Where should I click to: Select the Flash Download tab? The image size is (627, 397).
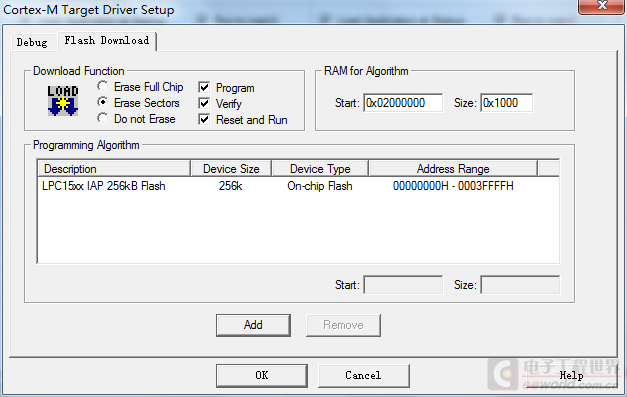[x=107, y=41]
